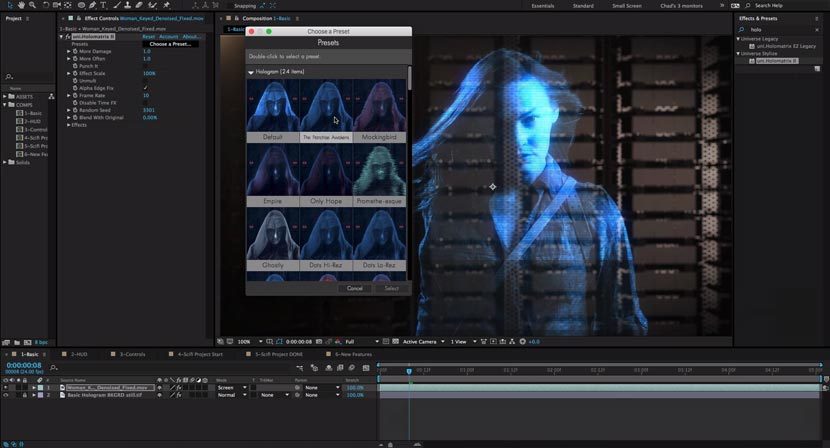Select the Essentials workspace
The image size is (830, 448).
point(543,6)
